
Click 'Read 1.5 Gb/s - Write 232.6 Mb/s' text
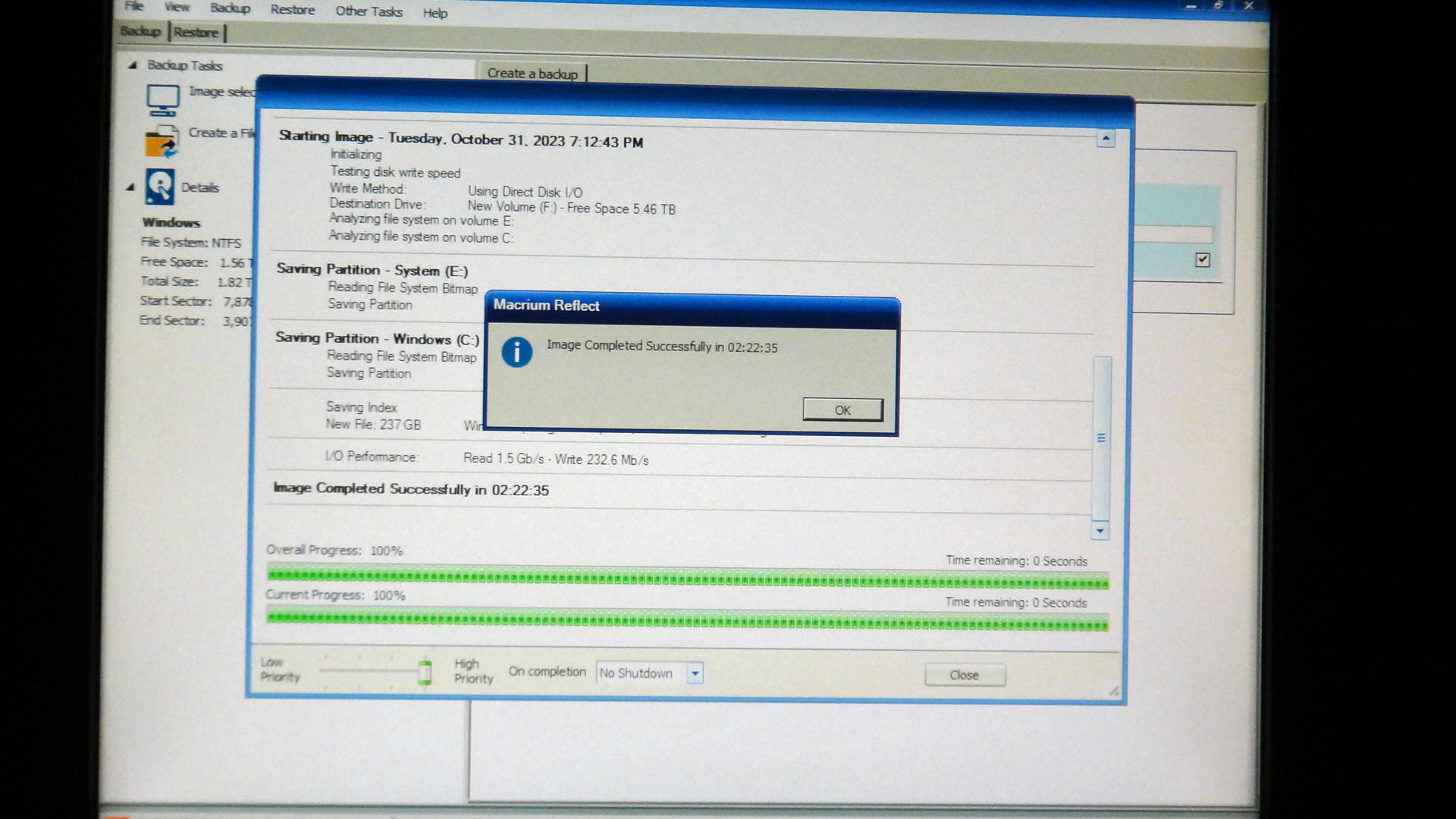556,459
